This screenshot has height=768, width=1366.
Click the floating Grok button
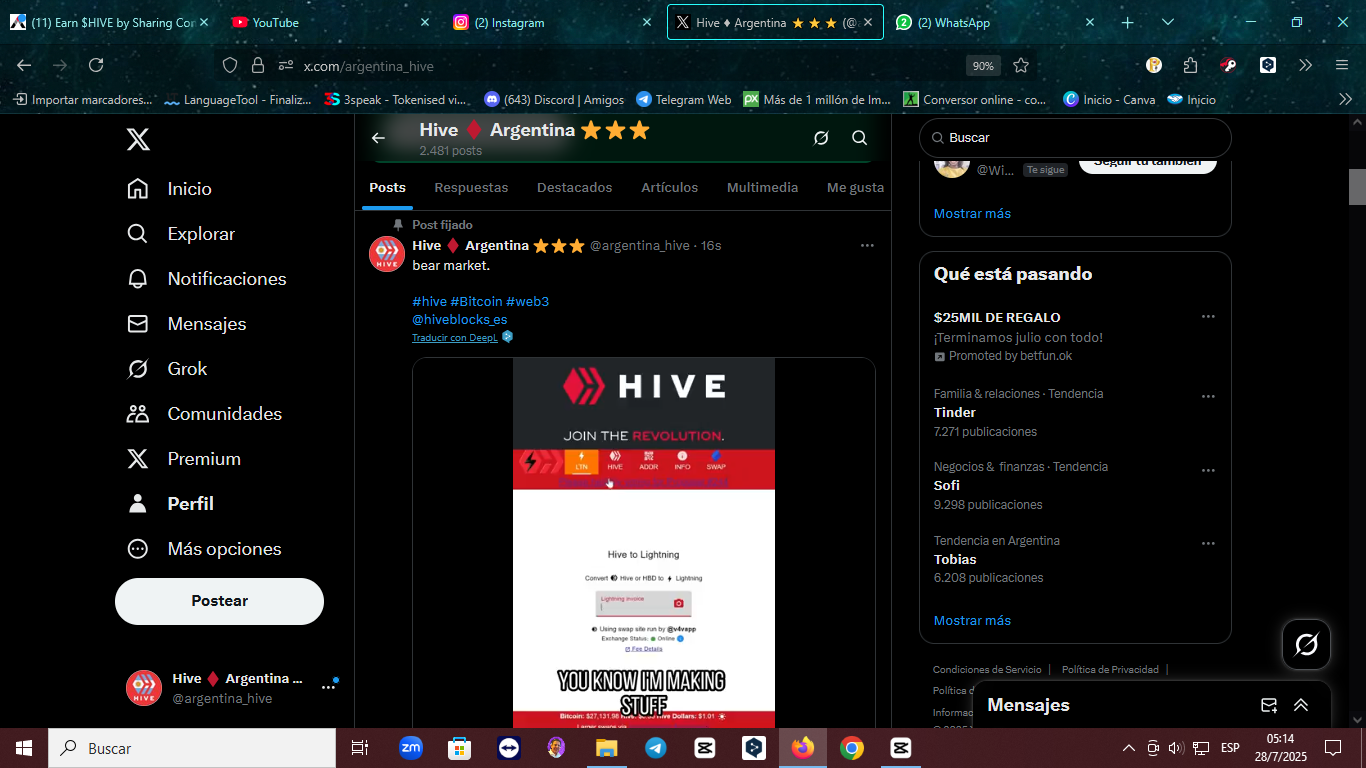(x=1306, y=644)
